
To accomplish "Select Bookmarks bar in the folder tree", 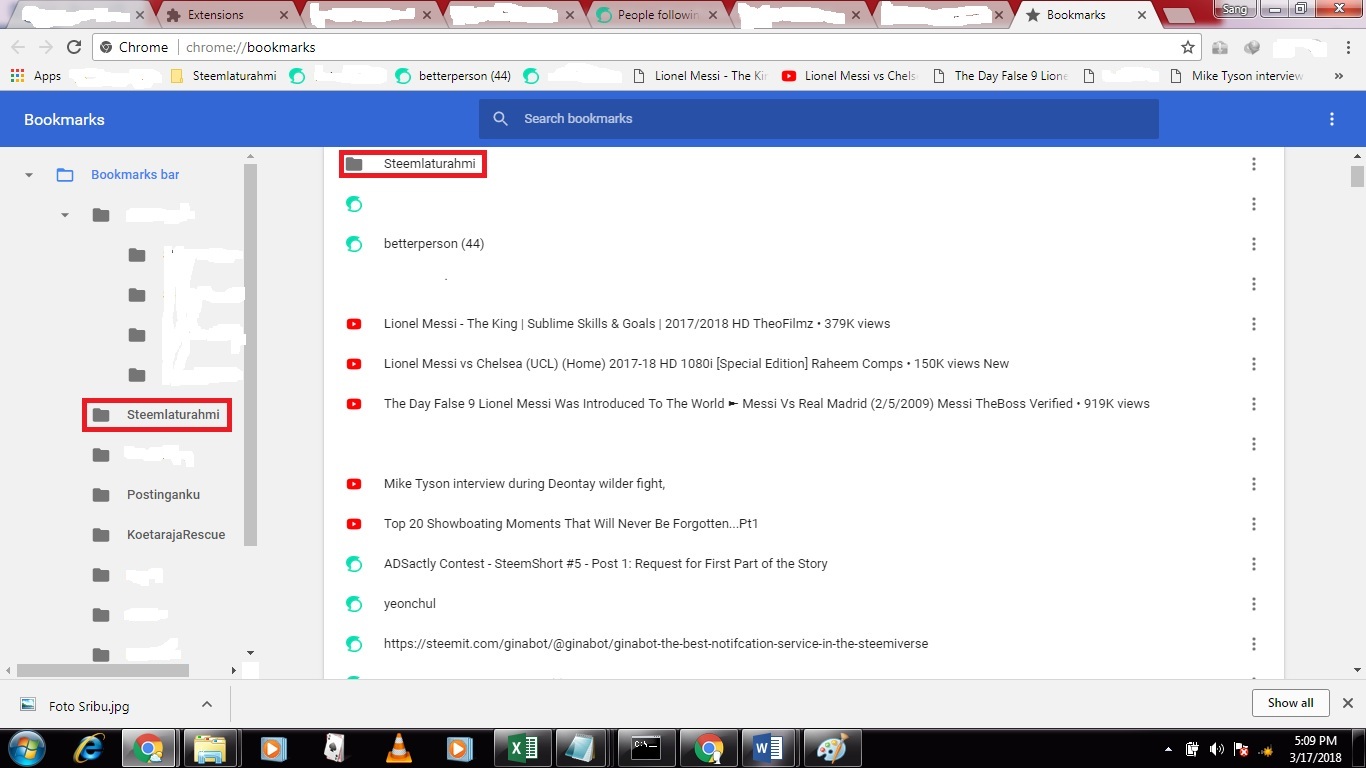I will coord(135,175).
